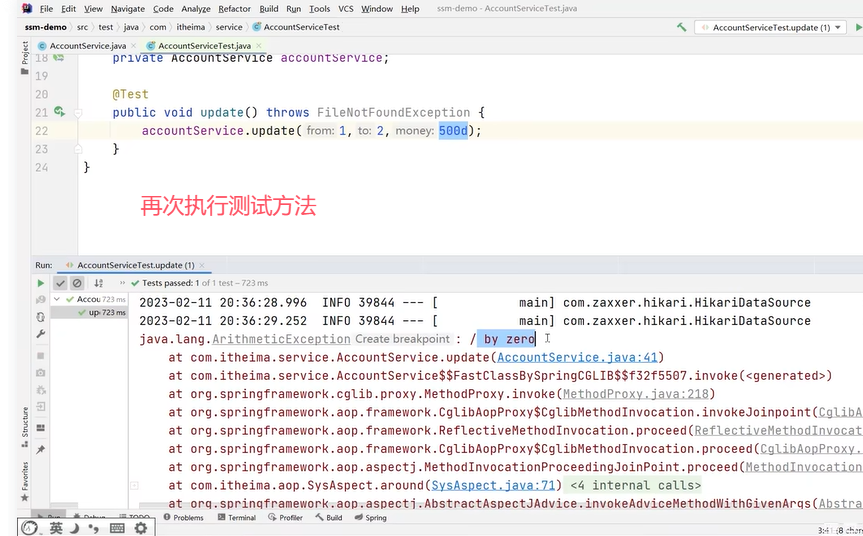863x536 pixels.
Task: Click the exit icon in Run toolbar
Action: (x=41, y=407)
